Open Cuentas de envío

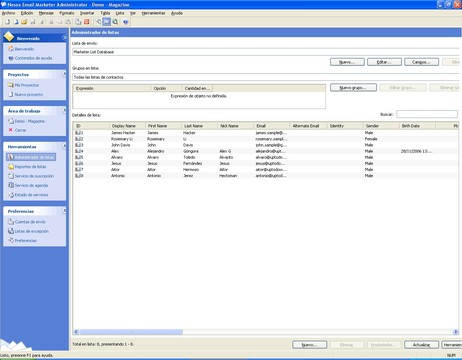[x=27, y=222]
